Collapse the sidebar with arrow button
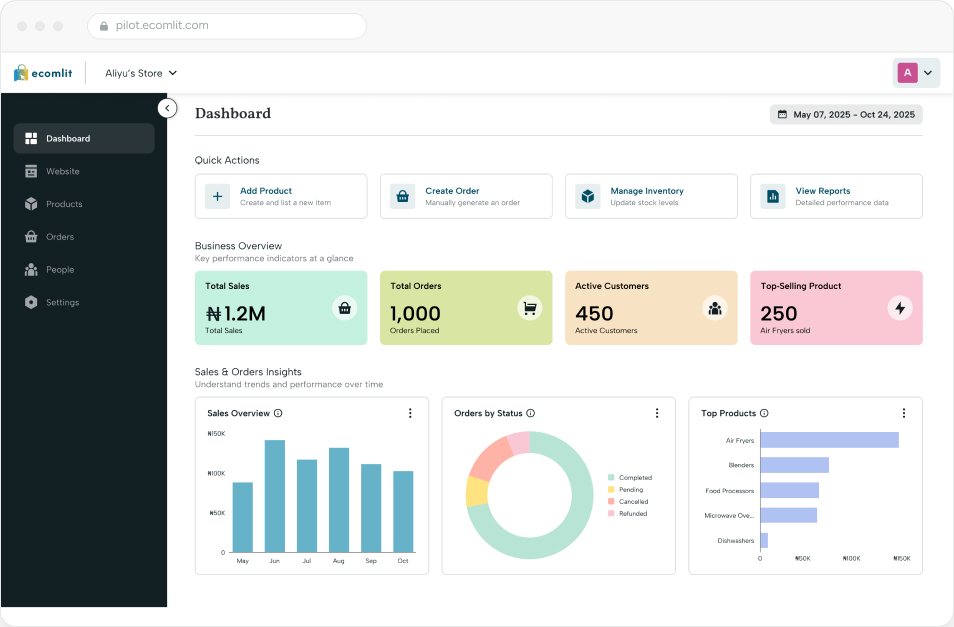The height and width of the screenshot is (627, 954). [x=167, y=108]
